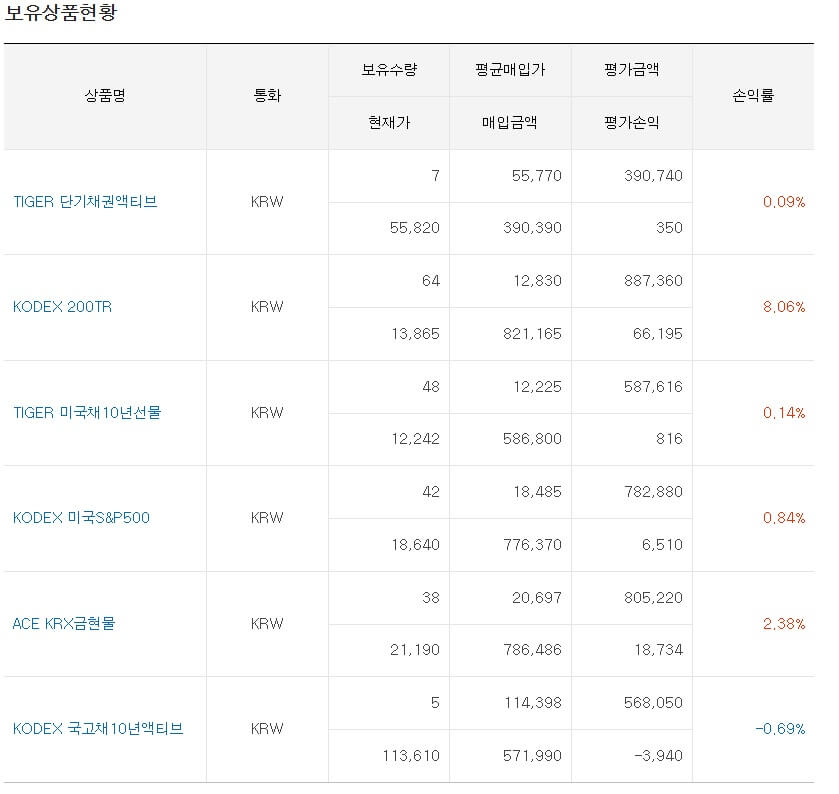Select the current price 113,610
The width and height of the screenshot is (839, 794).
coord(411,755)
